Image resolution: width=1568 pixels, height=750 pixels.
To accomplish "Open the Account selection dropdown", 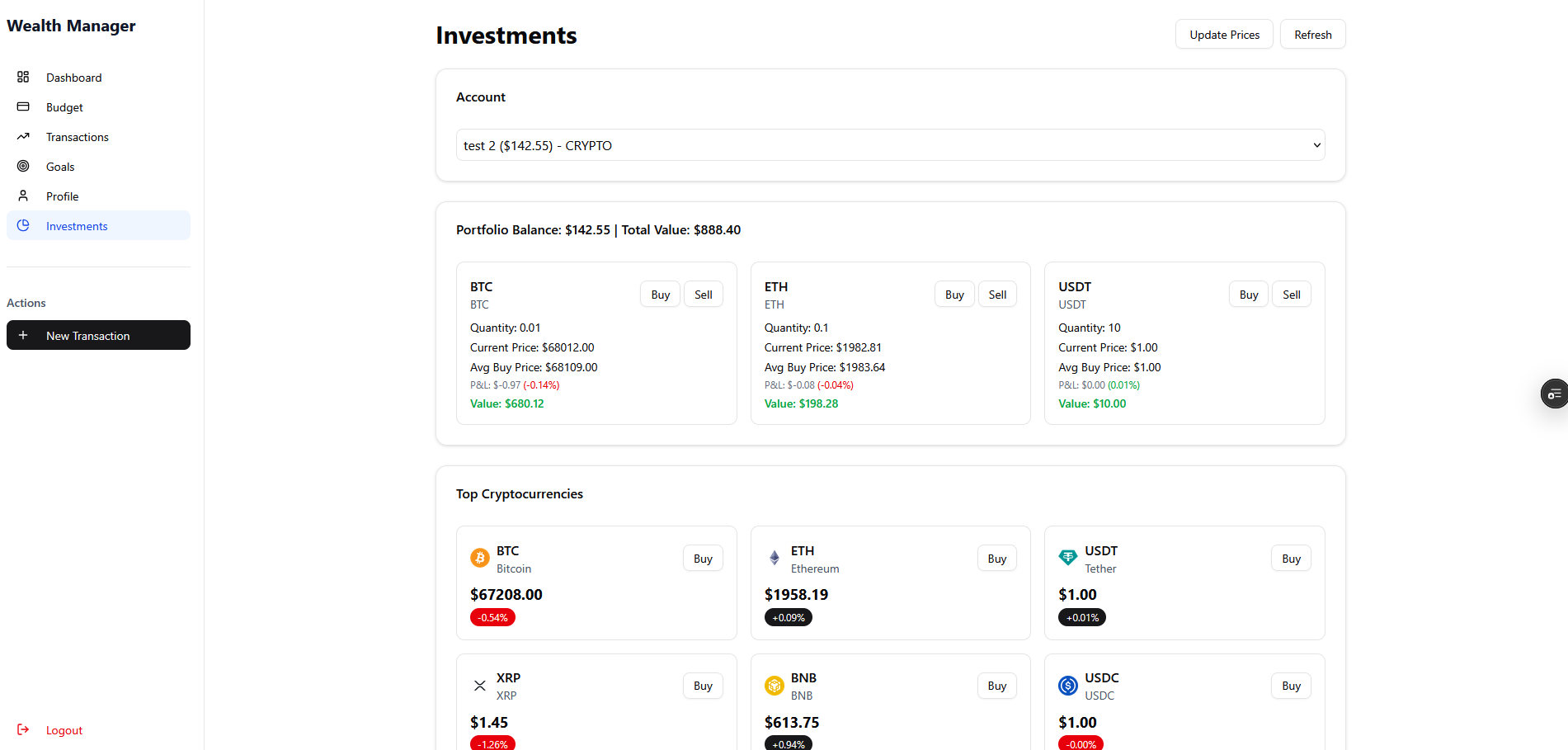I will click(x=890, y=145).
